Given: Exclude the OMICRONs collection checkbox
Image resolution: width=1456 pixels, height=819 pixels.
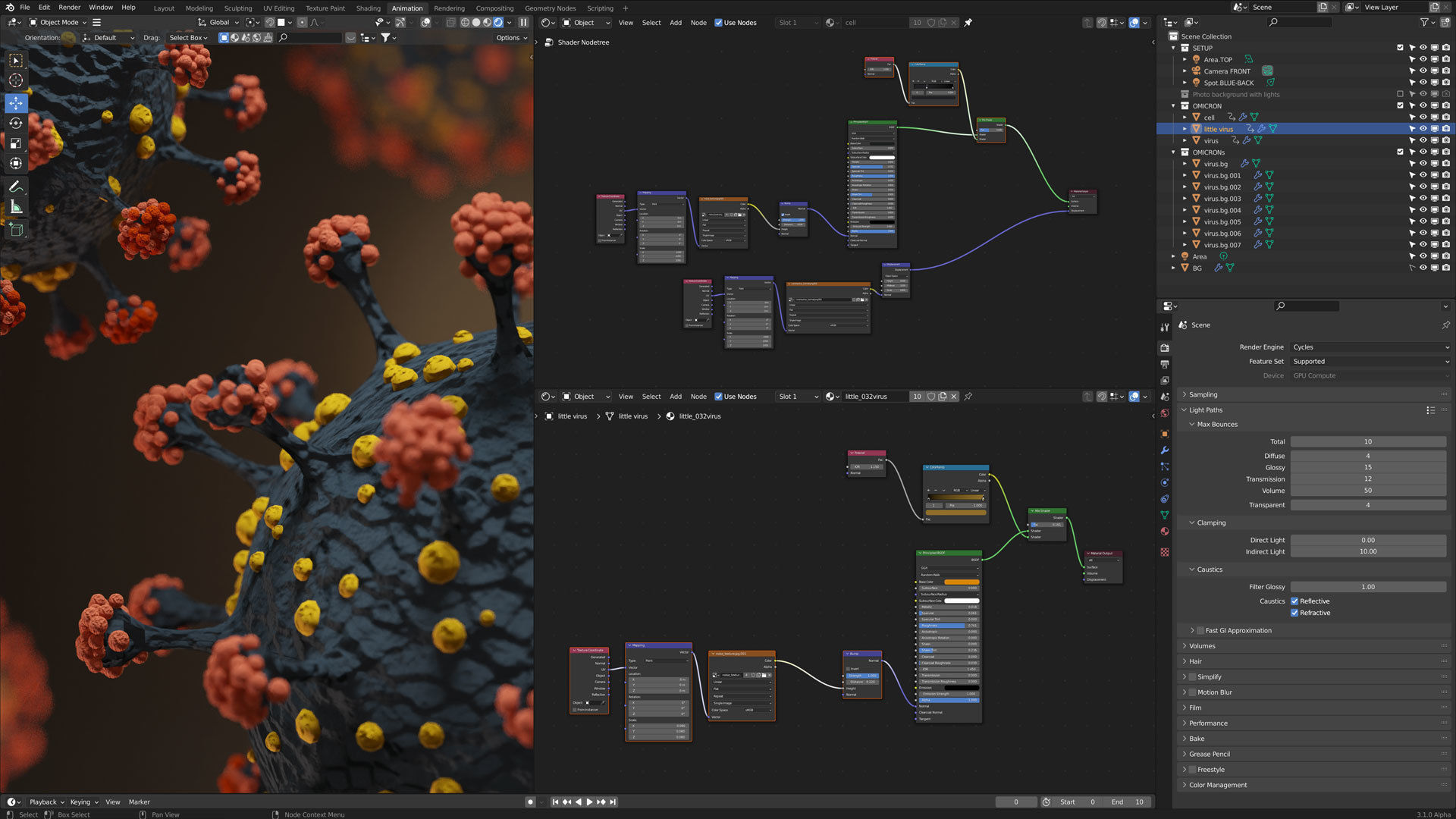Looking at the screenshot, I should pos(1400,152).
